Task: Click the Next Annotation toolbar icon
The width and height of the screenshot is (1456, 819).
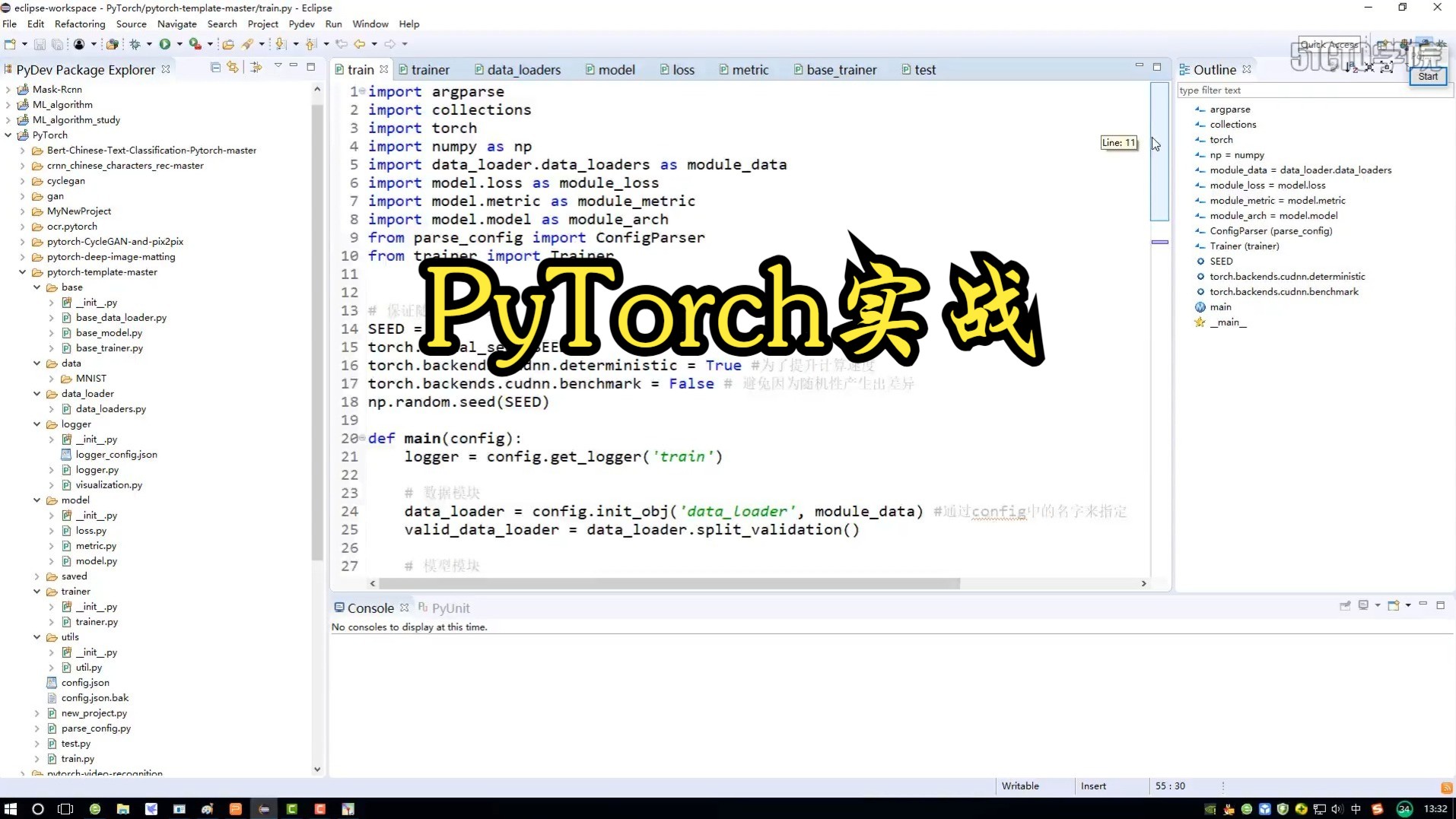Action: [281, 44]
